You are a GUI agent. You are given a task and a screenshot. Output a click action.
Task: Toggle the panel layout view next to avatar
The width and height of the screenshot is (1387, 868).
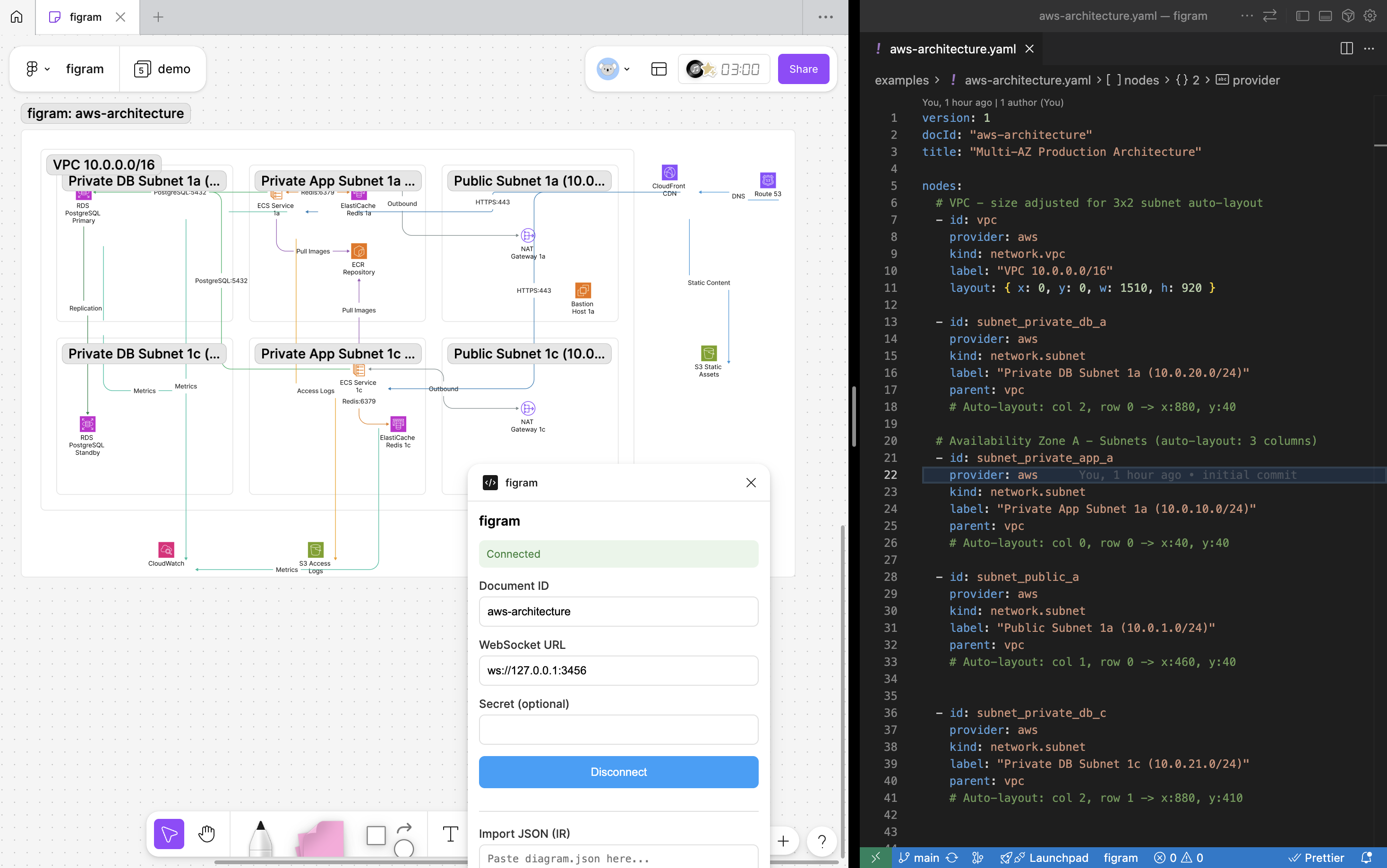[x=658, y=68]
